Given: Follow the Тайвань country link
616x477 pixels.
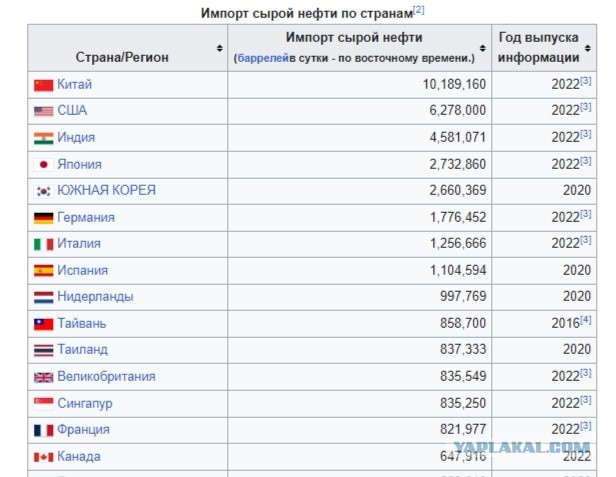Looking at the screenshot, I should tap(82, 324).
